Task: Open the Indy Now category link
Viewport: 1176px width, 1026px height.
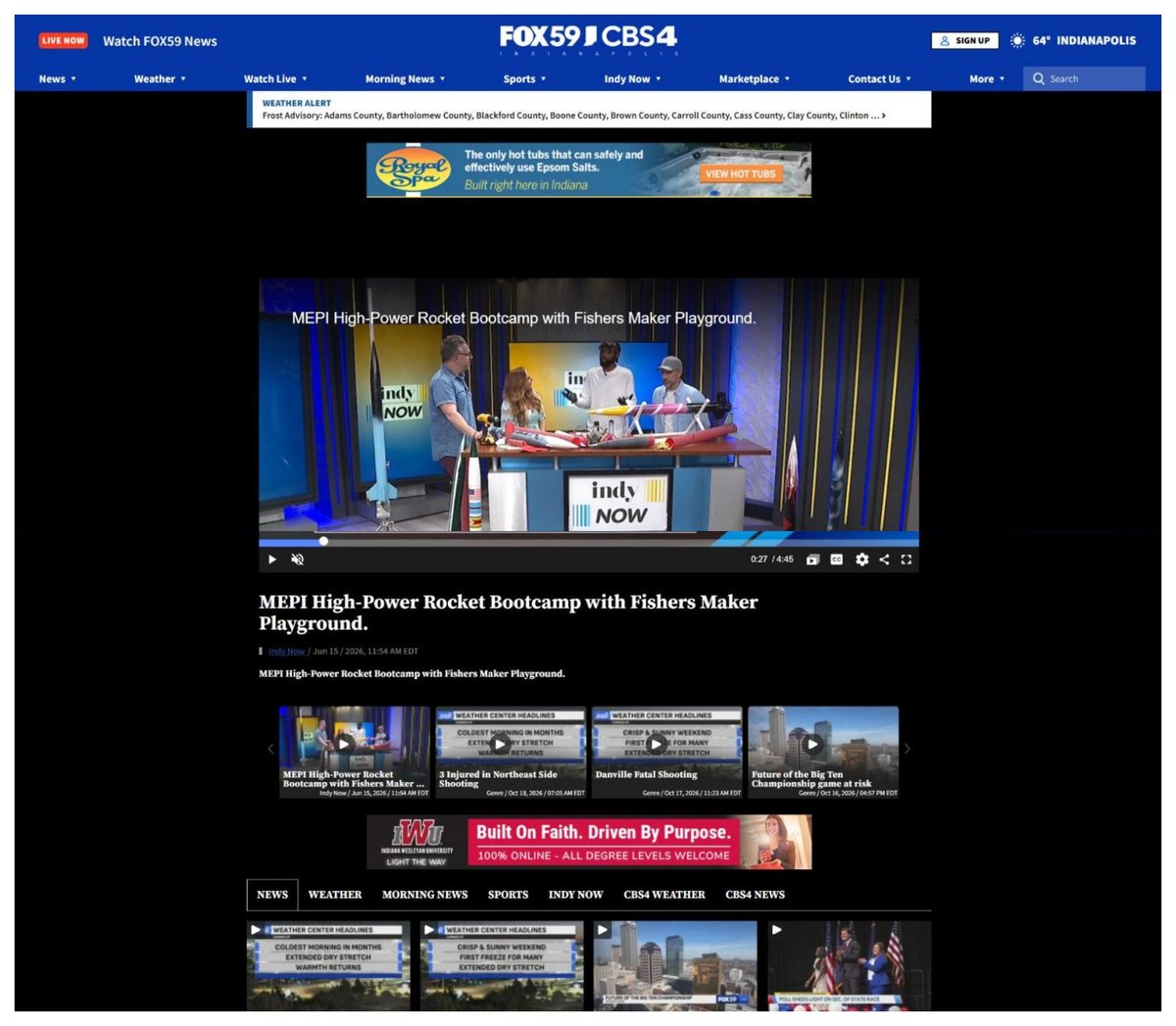Action: pyautogui.click(x=286, y=651)
